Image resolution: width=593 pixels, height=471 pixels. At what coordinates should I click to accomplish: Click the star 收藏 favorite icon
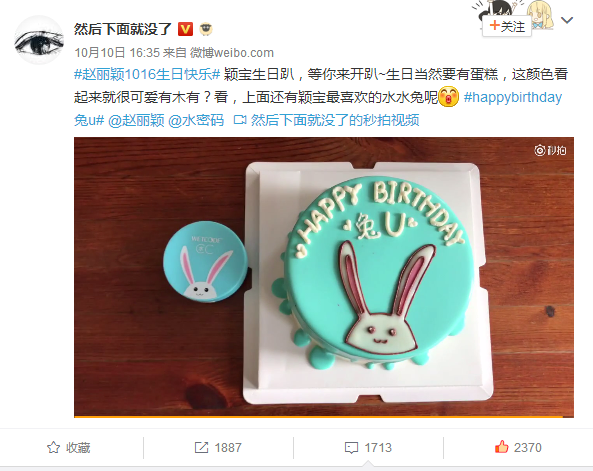[x=53, y=448]
